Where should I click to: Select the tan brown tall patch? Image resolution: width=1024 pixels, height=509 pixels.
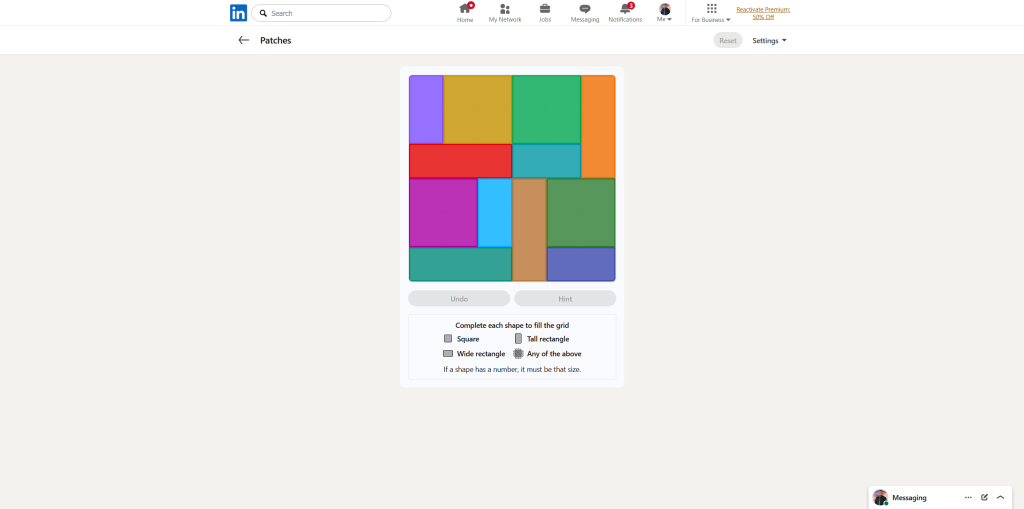pyautogui.click(x=529, y=229)
